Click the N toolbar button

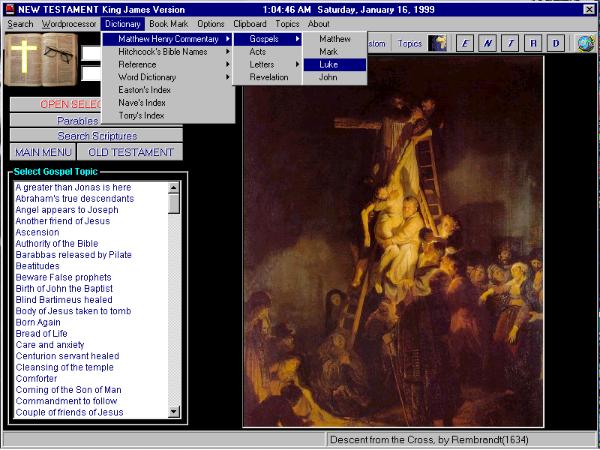coord(488,43)
